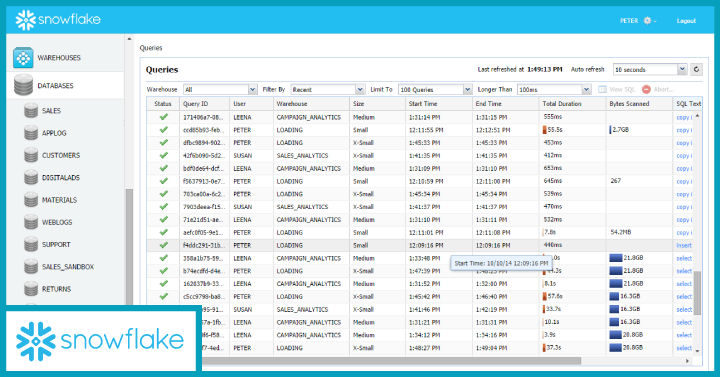
Task: Click select link for query 358a1b75-59
Action: (684, 259)
